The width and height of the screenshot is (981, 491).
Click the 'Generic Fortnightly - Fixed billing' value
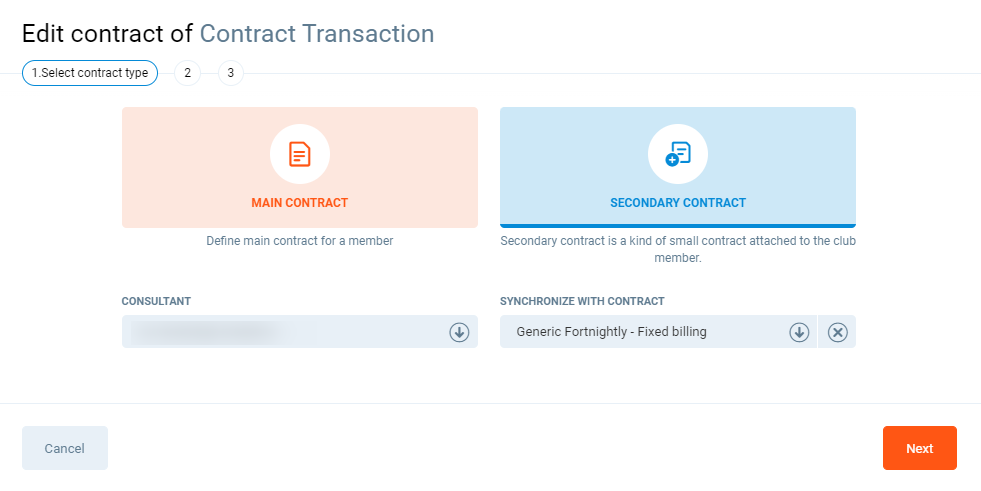tap(611, 332)
